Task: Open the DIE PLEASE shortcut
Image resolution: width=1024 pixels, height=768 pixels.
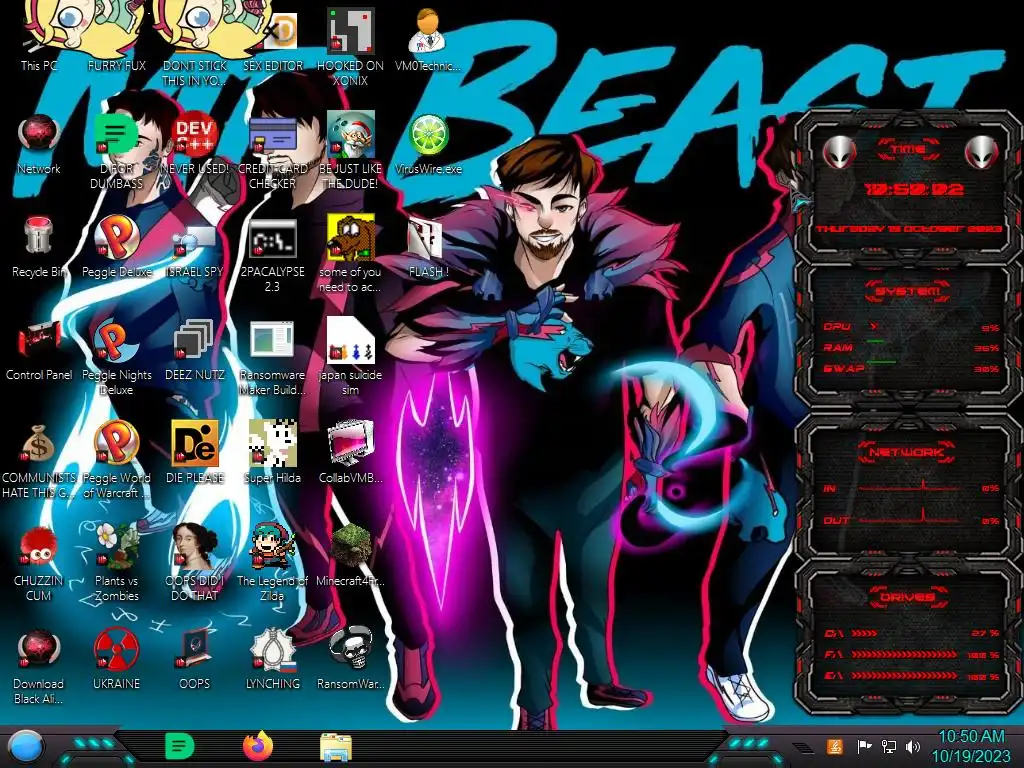Action: point(195,453)
